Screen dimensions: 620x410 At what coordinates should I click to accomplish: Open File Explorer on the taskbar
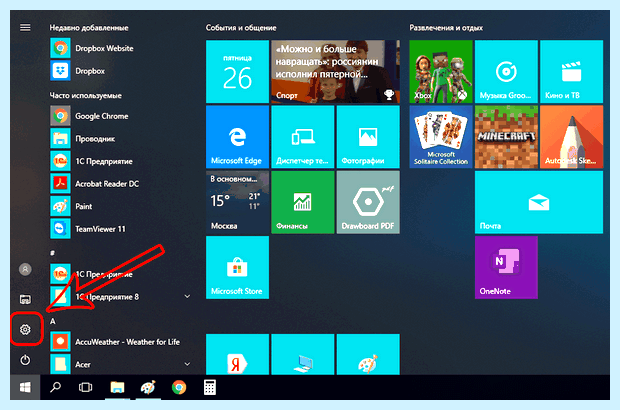[117, 387]
